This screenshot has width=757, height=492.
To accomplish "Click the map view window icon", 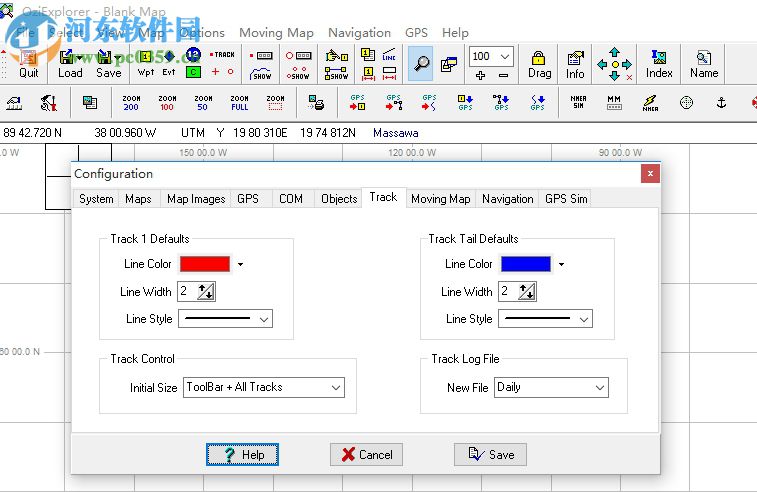I will point(449,64).
